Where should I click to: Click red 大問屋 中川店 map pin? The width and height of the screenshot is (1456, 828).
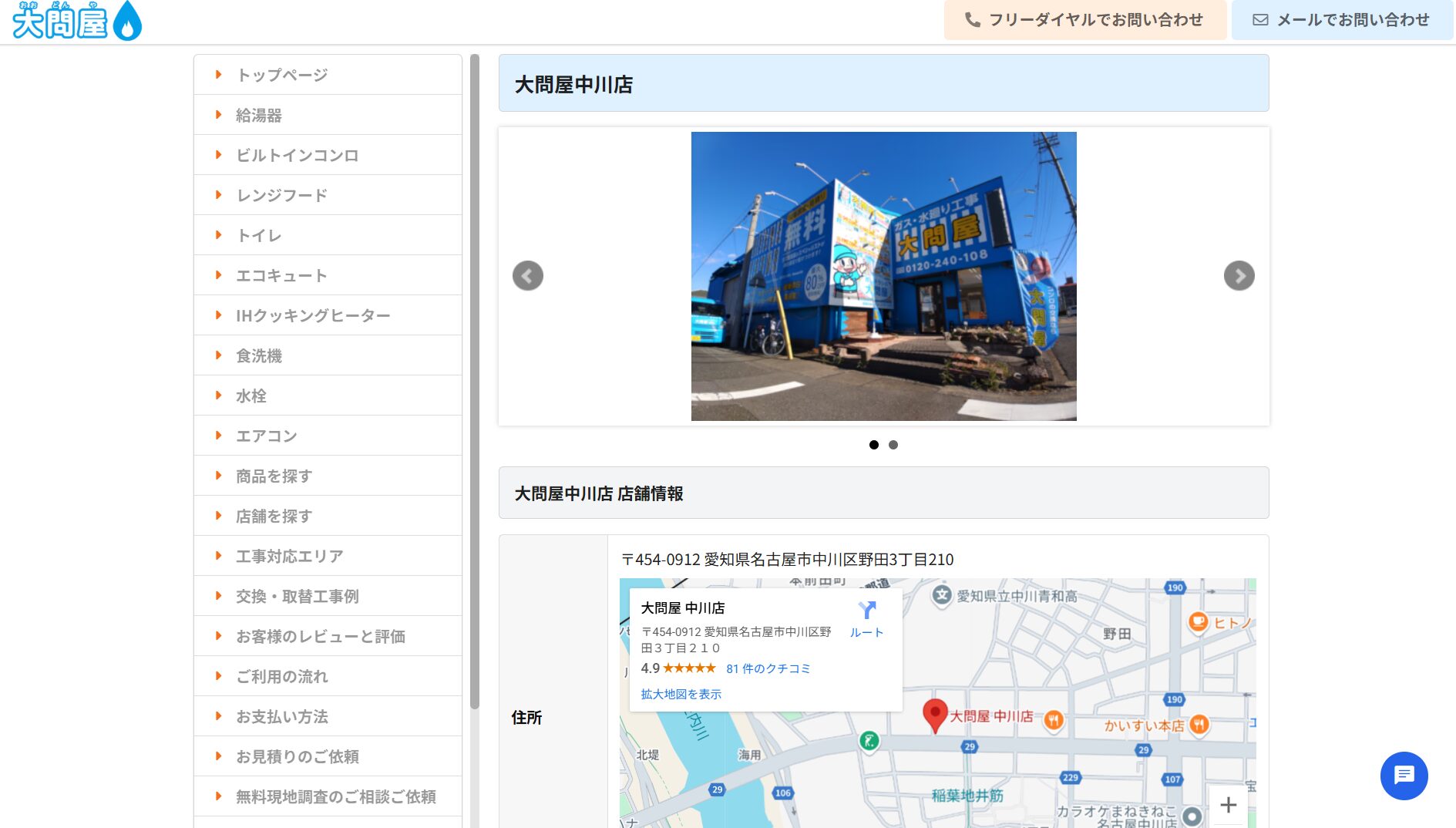pyautogui.click(x=935, y=715)
